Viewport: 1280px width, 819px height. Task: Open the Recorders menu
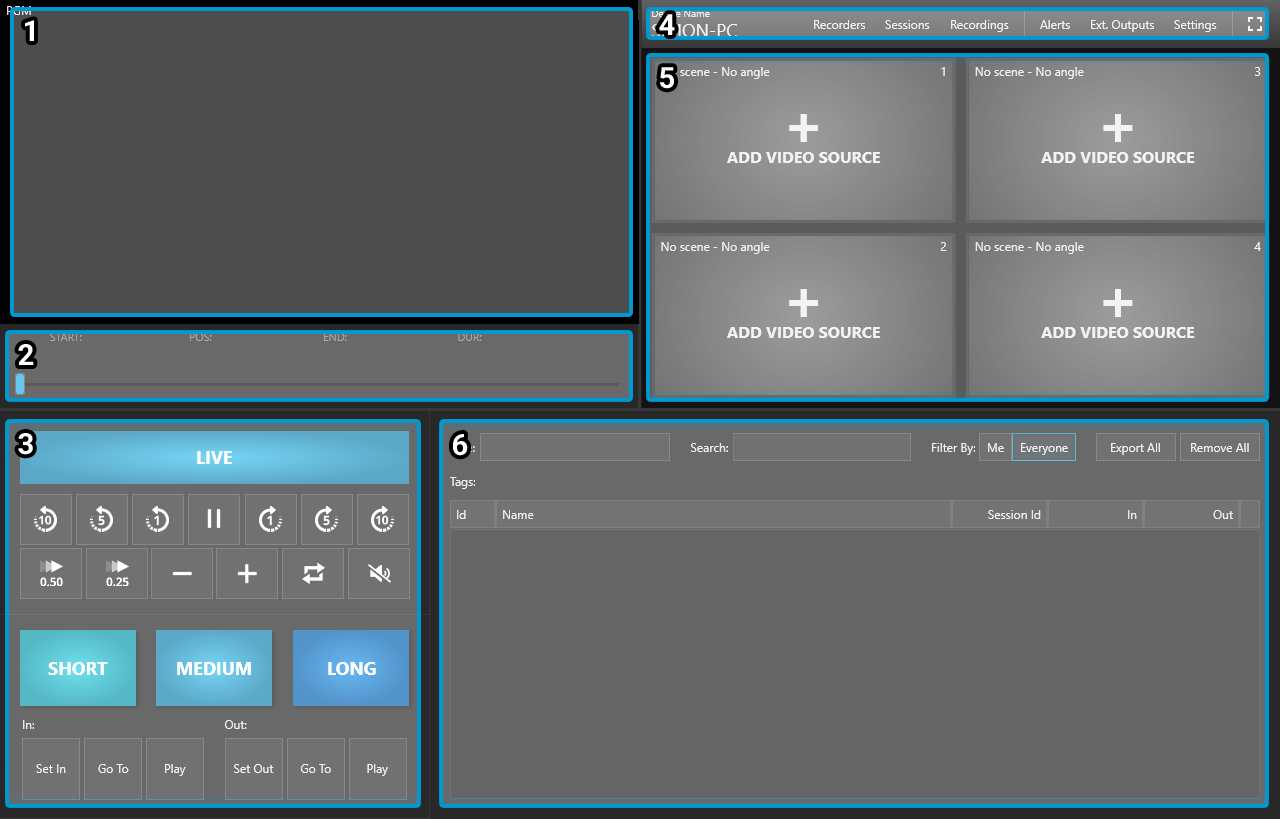point(839,25)
